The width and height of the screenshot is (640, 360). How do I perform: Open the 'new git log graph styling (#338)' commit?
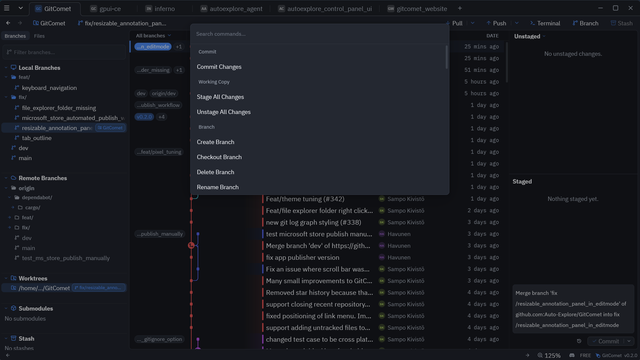[x=313, y=222]
